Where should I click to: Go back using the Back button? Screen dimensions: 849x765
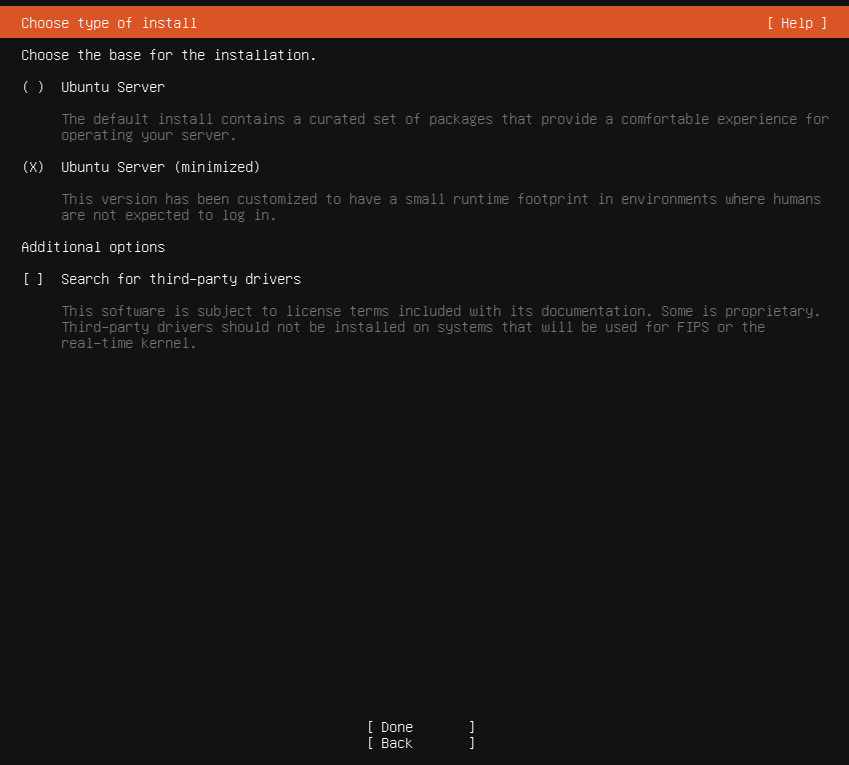pyautogui.click(x=421, y=743)
